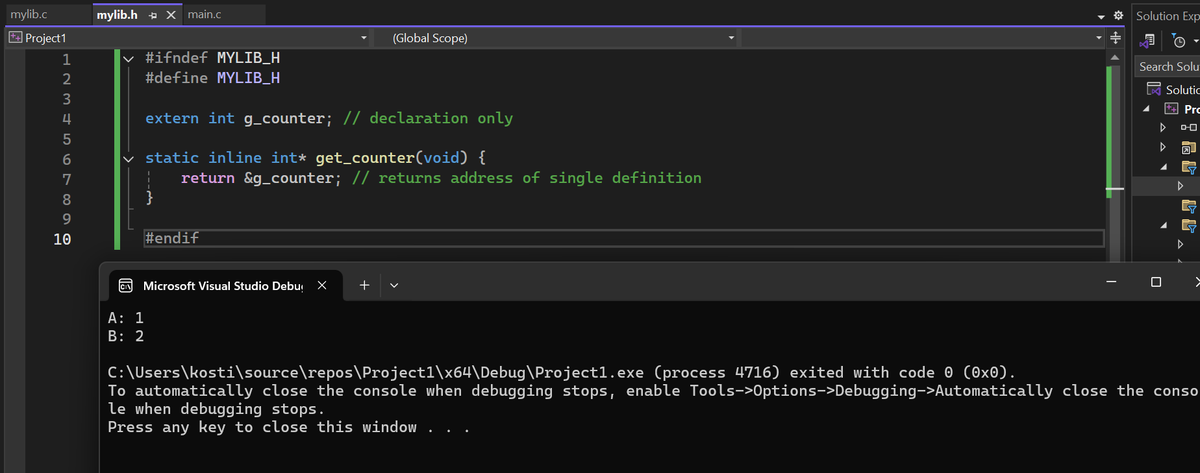Click the terminal icon on console tab
Screen dimensions: 1200x473
tap(126, 286)
